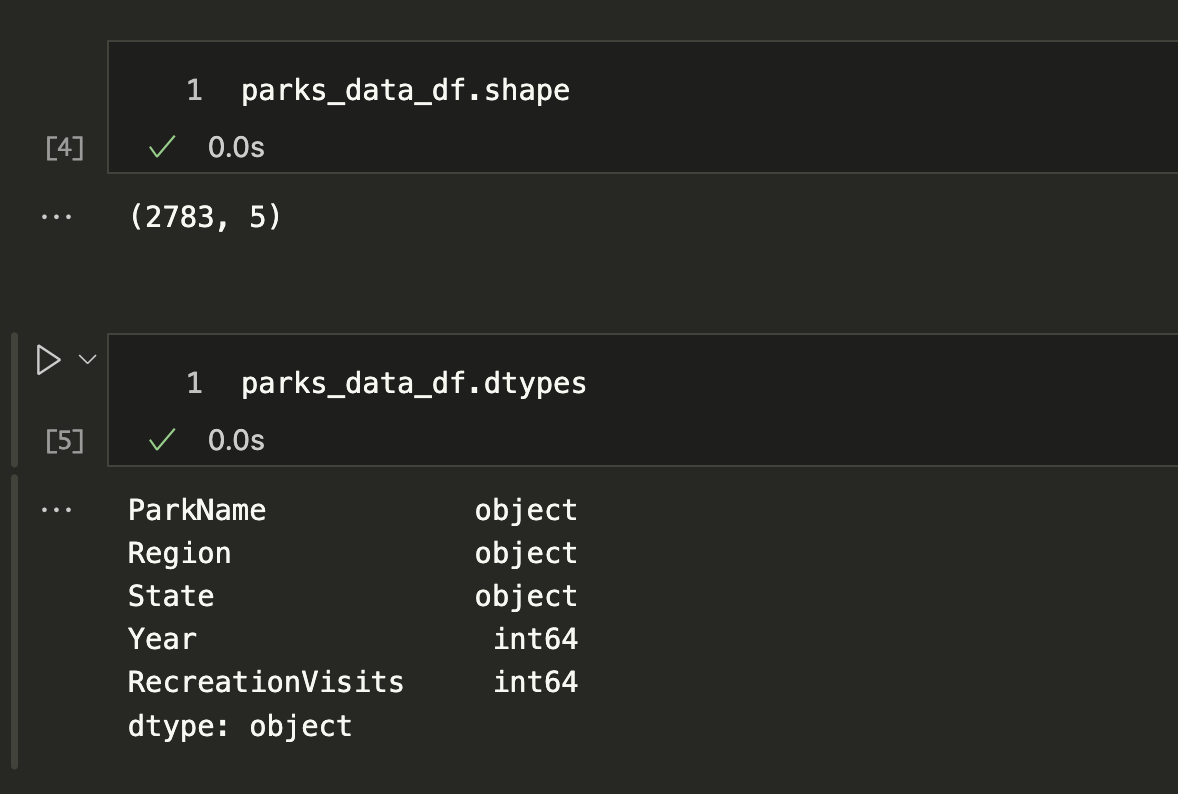Select the [4] execution count label
This screenshot has width=1178, height=794.
click(65, 149)
